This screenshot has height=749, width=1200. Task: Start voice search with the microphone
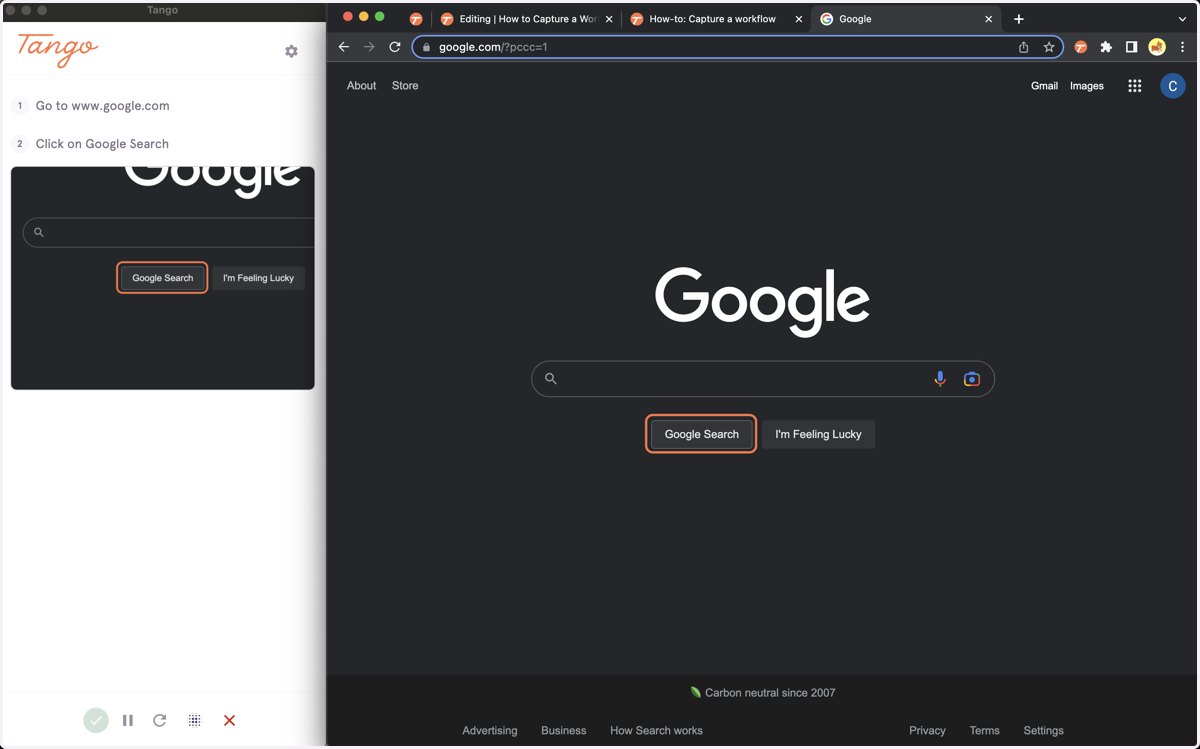[x=940, y=379]
